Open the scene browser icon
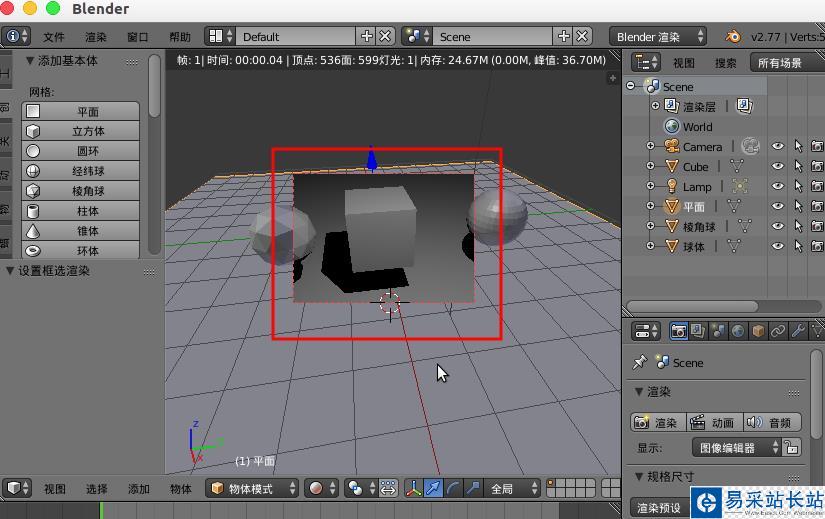This screenshot has width=825, height=519. pos(417,36)
